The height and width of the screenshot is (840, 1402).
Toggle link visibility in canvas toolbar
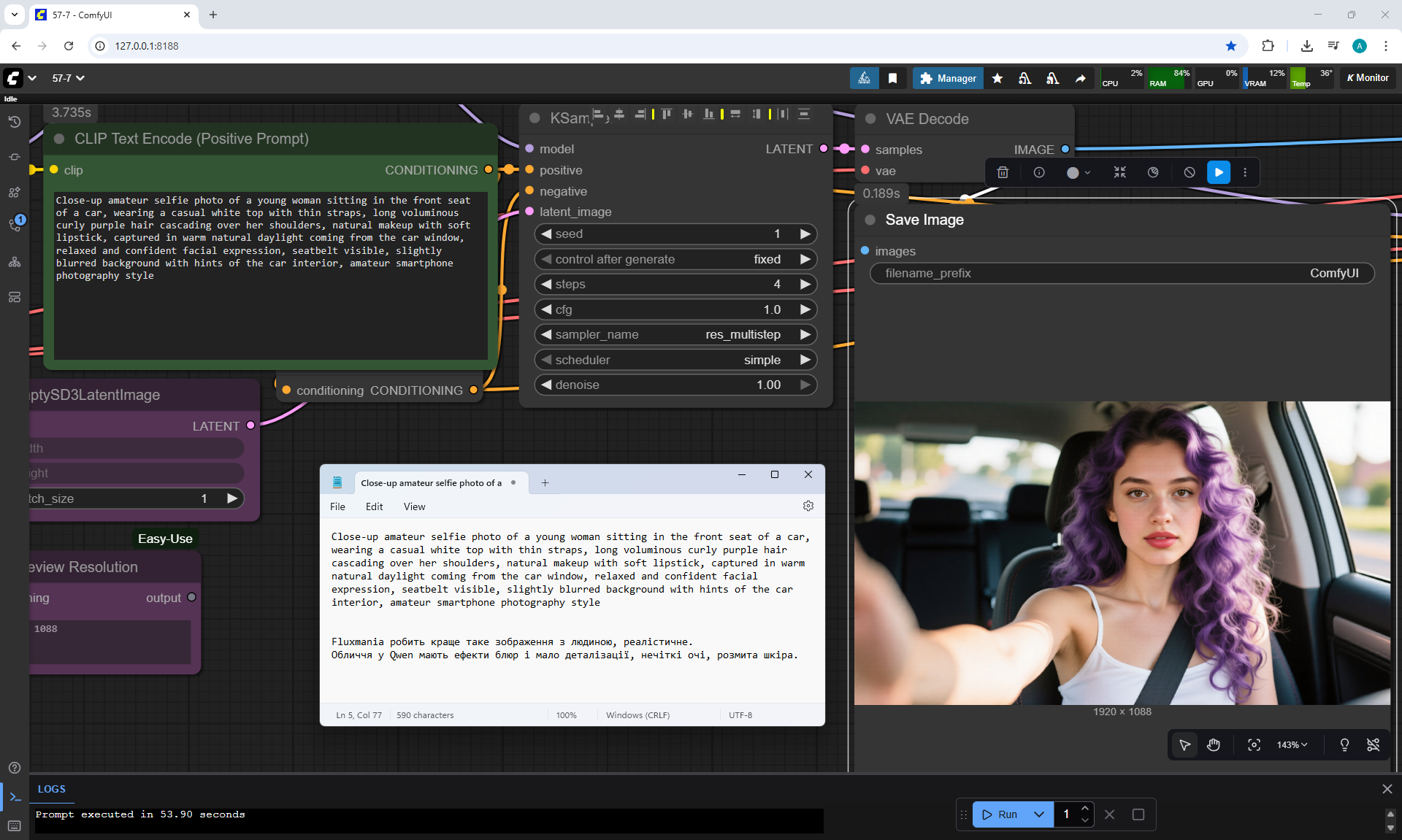pyautogui.click(x=1373, y=744)
